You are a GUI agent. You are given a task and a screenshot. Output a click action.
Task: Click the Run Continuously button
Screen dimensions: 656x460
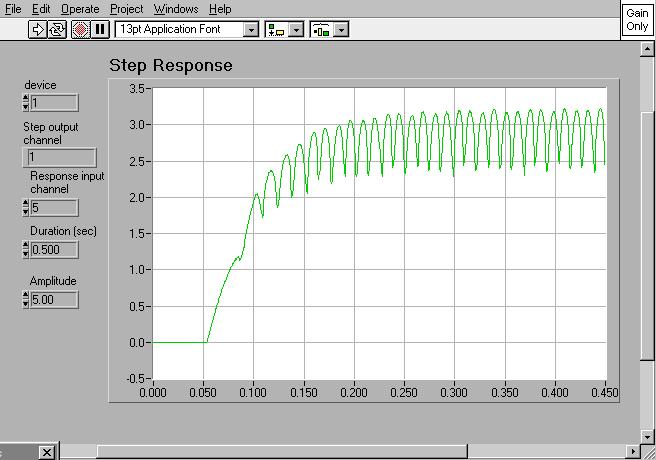point(57,29)
